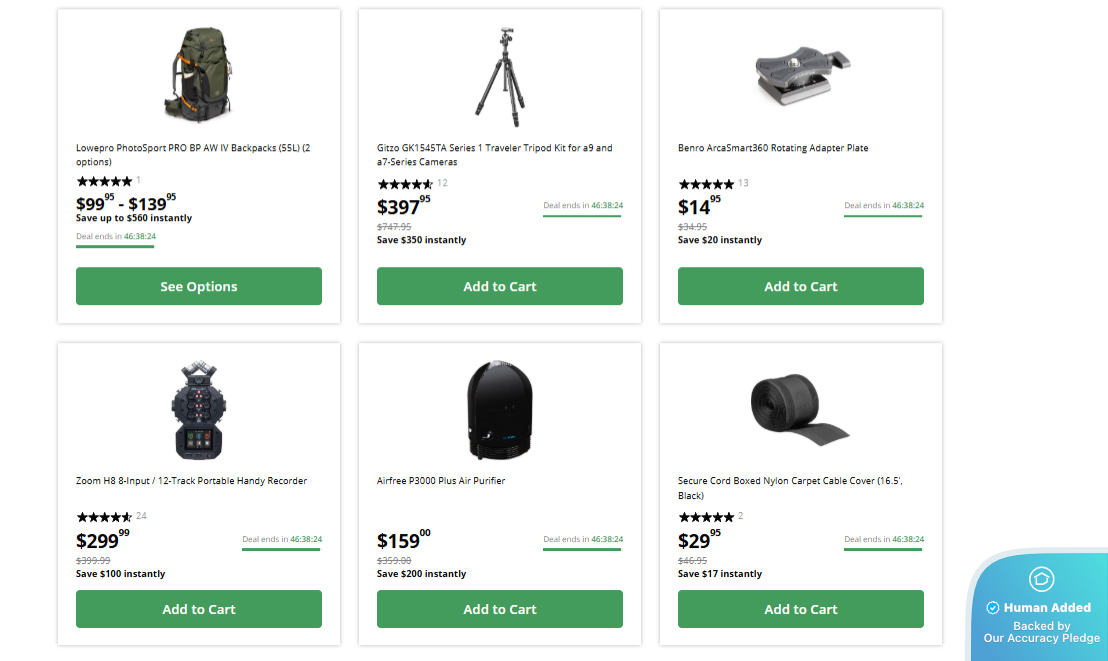Viewport: 1108px width, 661px height.
Task: Open the Zoom H8 recorder image
Action: click(198, 410)
